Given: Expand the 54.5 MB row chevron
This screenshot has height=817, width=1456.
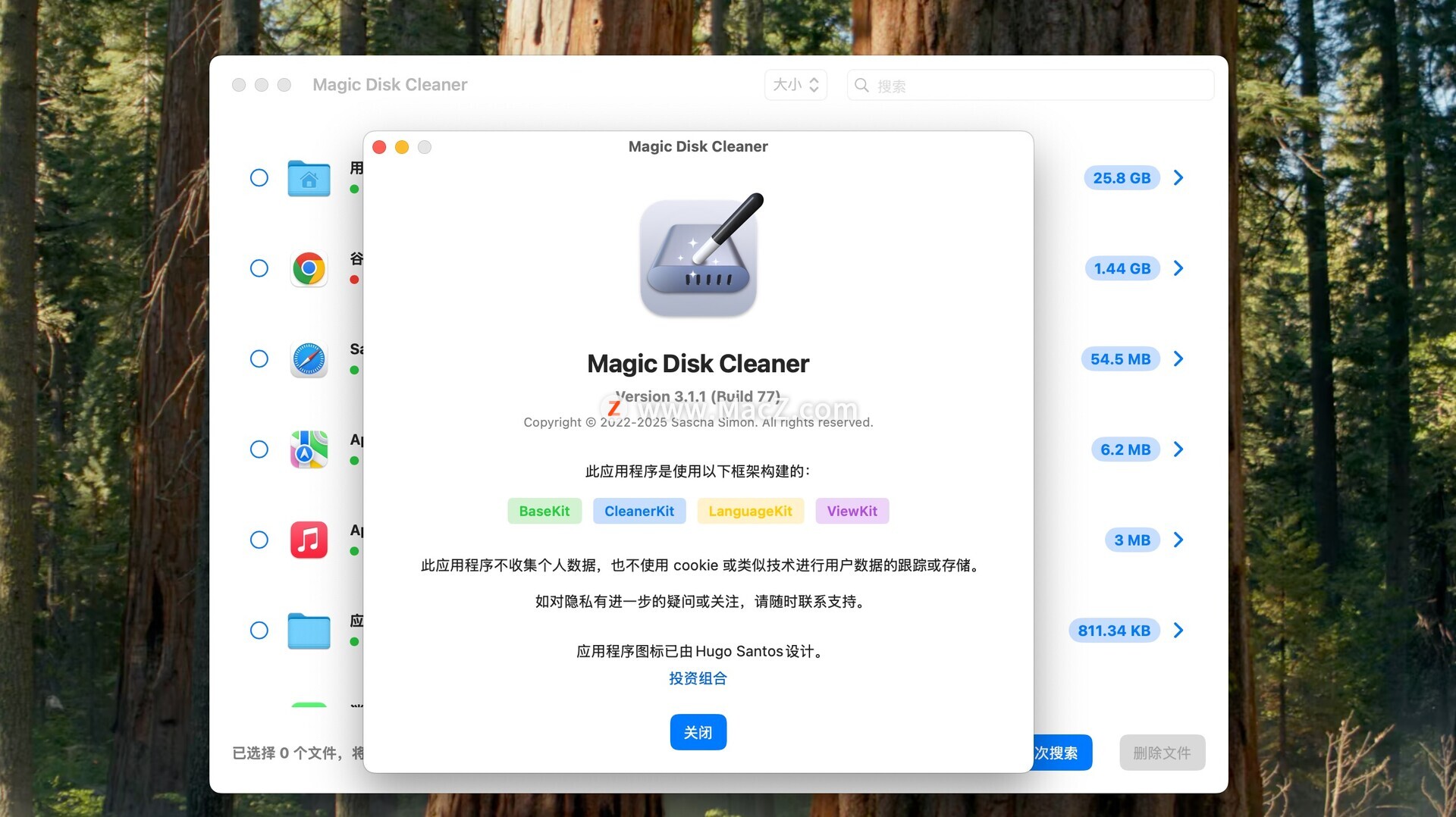Looking at the screenshot, I should (x=1178, y=358).
